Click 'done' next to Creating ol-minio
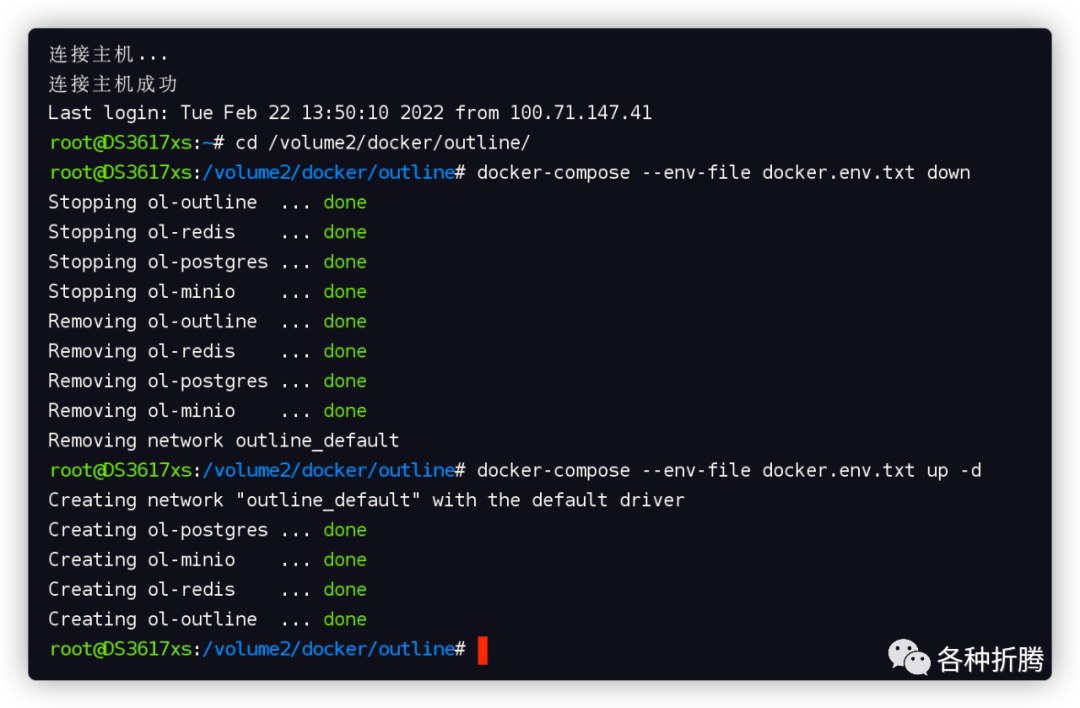The height and width of the screenshot is (708, 1080). pyautogui.click(x=345, y=559)
